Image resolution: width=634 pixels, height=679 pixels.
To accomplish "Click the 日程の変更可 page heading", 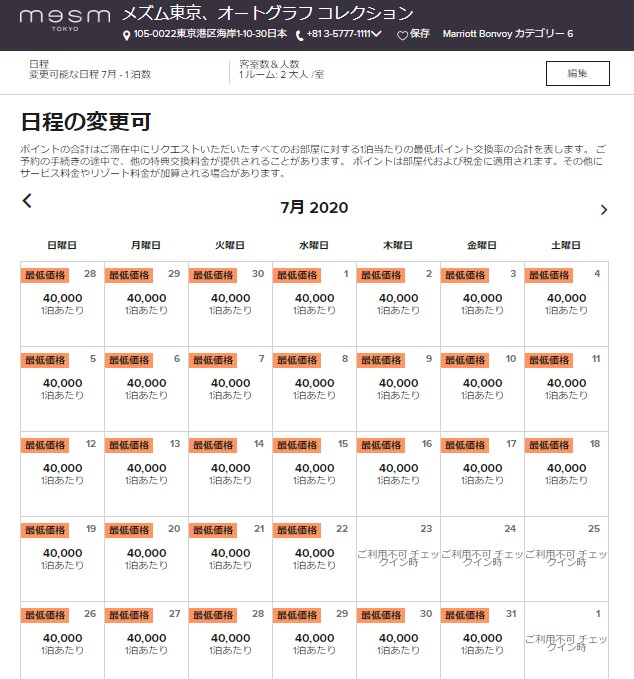I will (x=86, y=122).
